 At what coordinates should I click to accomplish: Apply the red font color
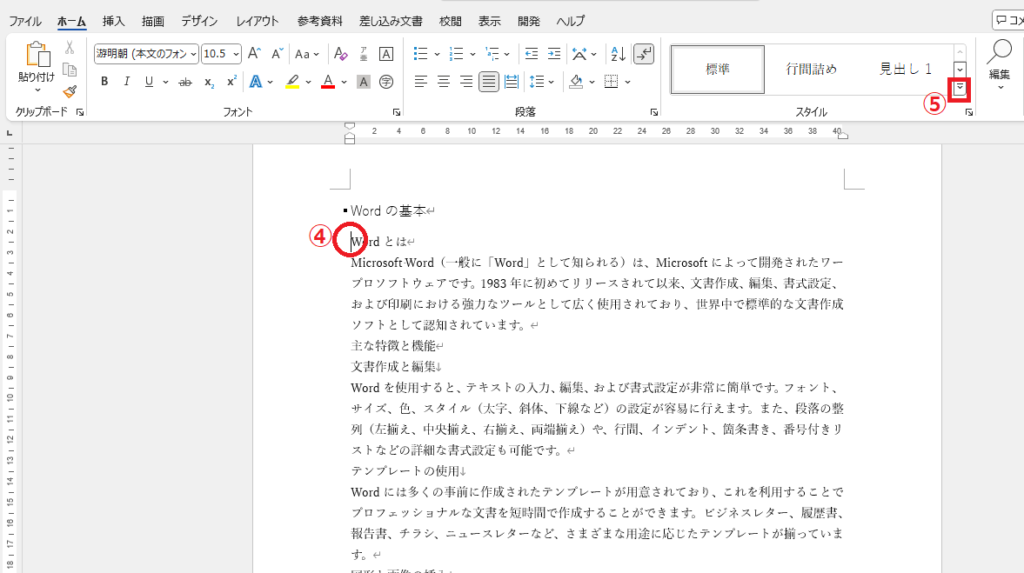(x=328, y=82)
